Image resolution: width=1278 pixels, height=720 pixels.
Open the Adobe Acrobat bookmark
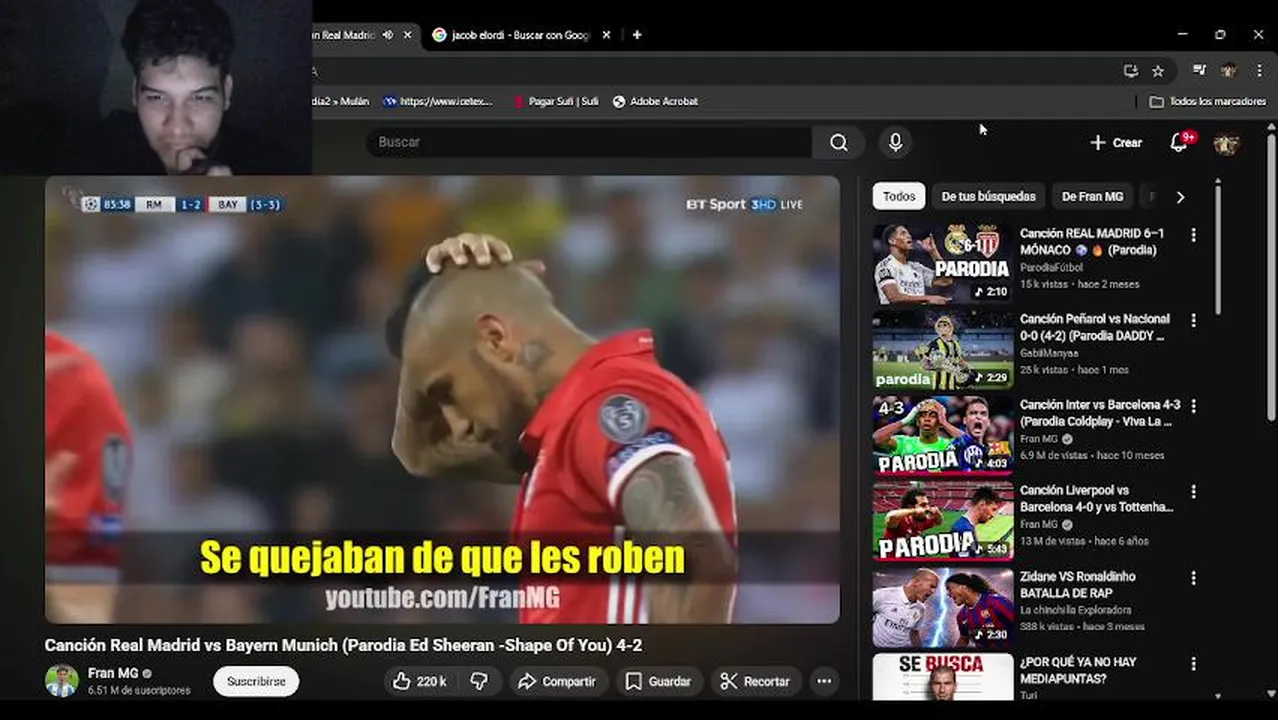tap(655, 102)
